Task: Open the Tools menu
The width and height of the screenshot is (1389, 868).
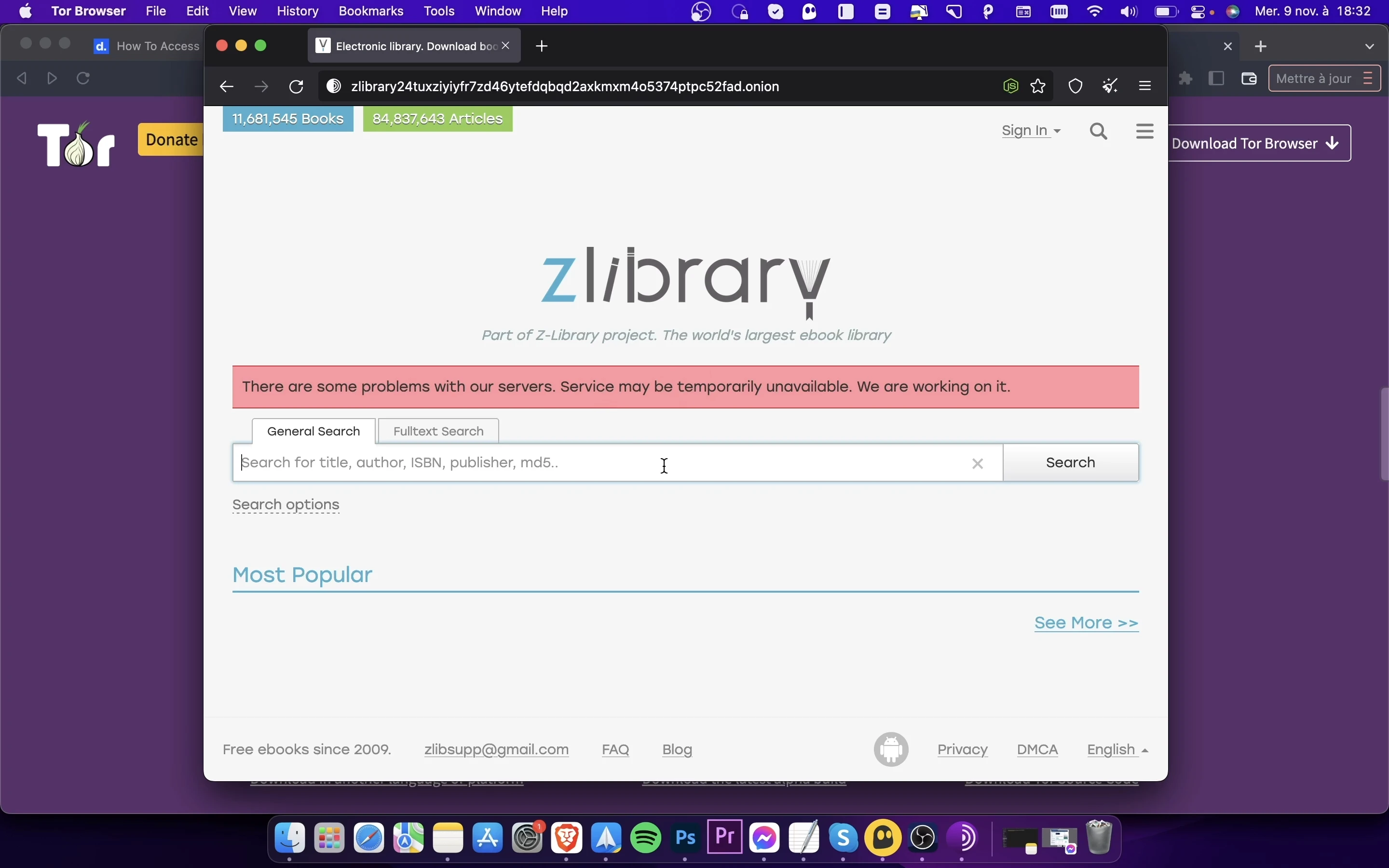Action: (440, 12)
